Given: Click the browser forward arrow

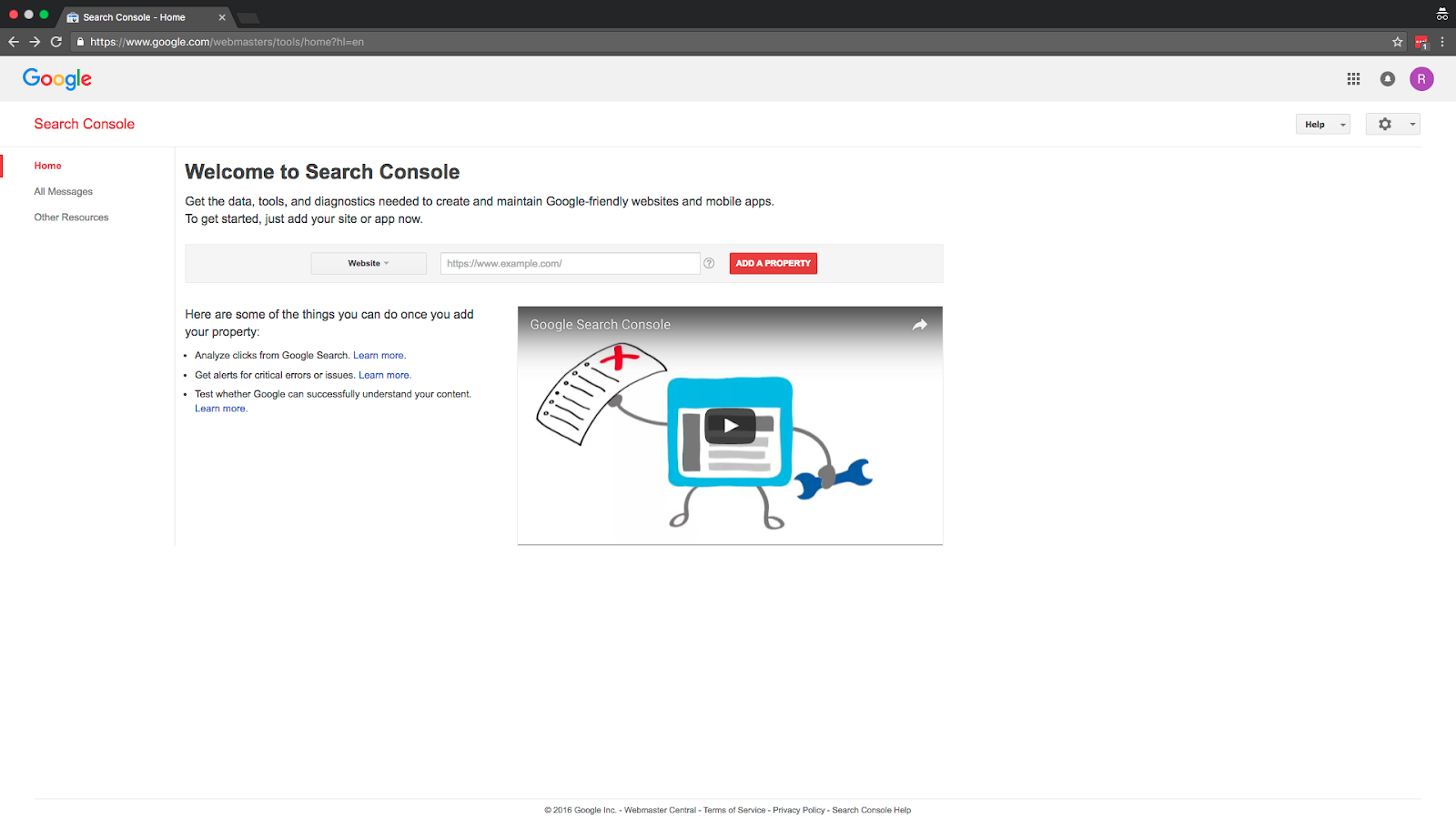Looking at the screenshot, I should coord(35,42).
